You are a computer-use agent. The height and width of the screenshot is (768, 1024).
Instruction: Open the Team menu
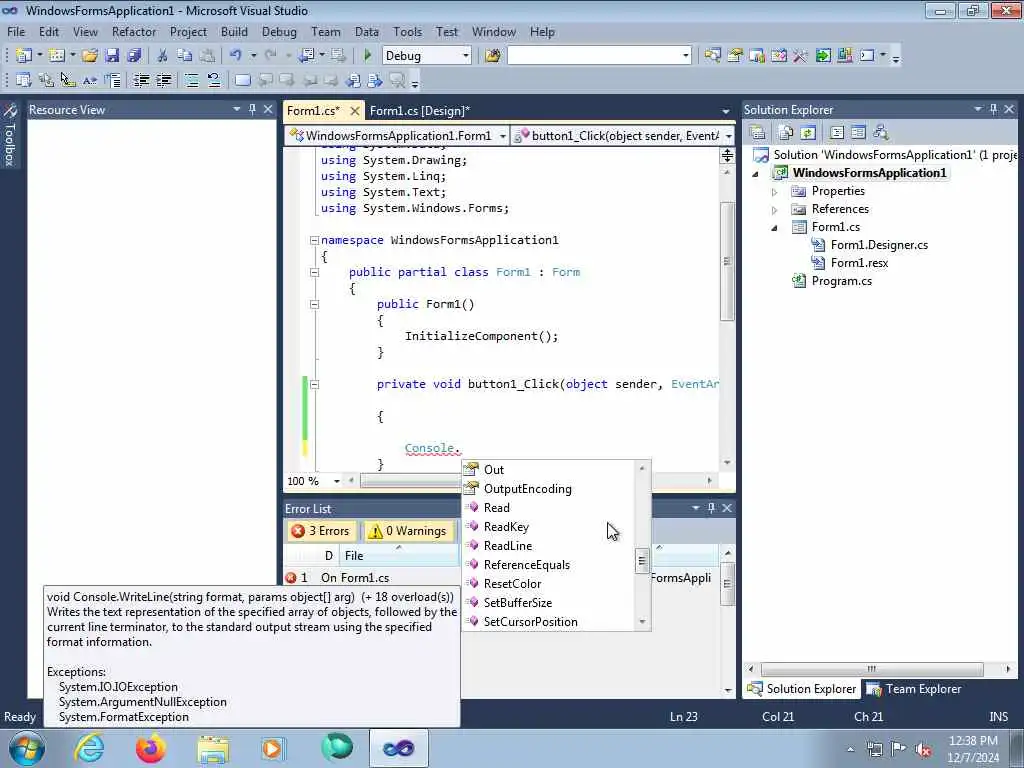[325, 31]
